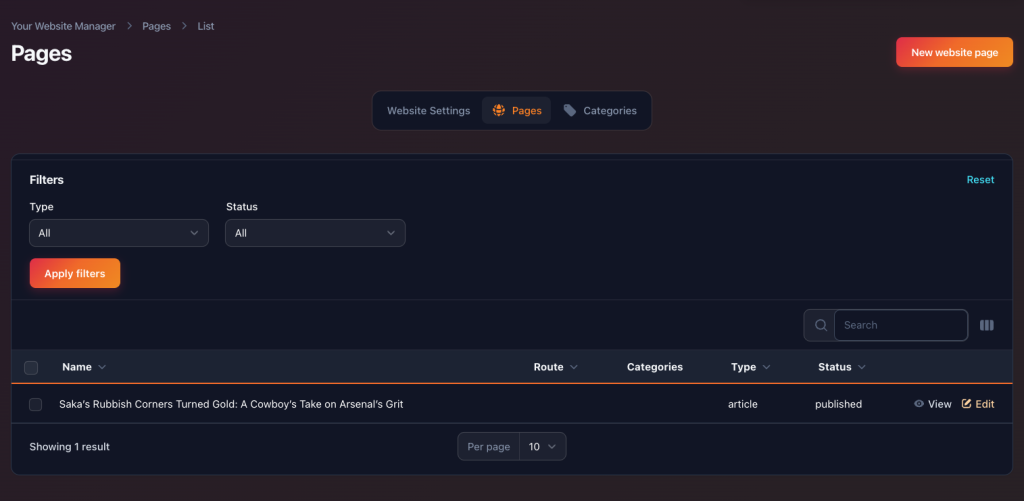Viewport: 1024px width, 501px height.
Task: Open the Status filter dropdown
Action: [x=315, y=233]
